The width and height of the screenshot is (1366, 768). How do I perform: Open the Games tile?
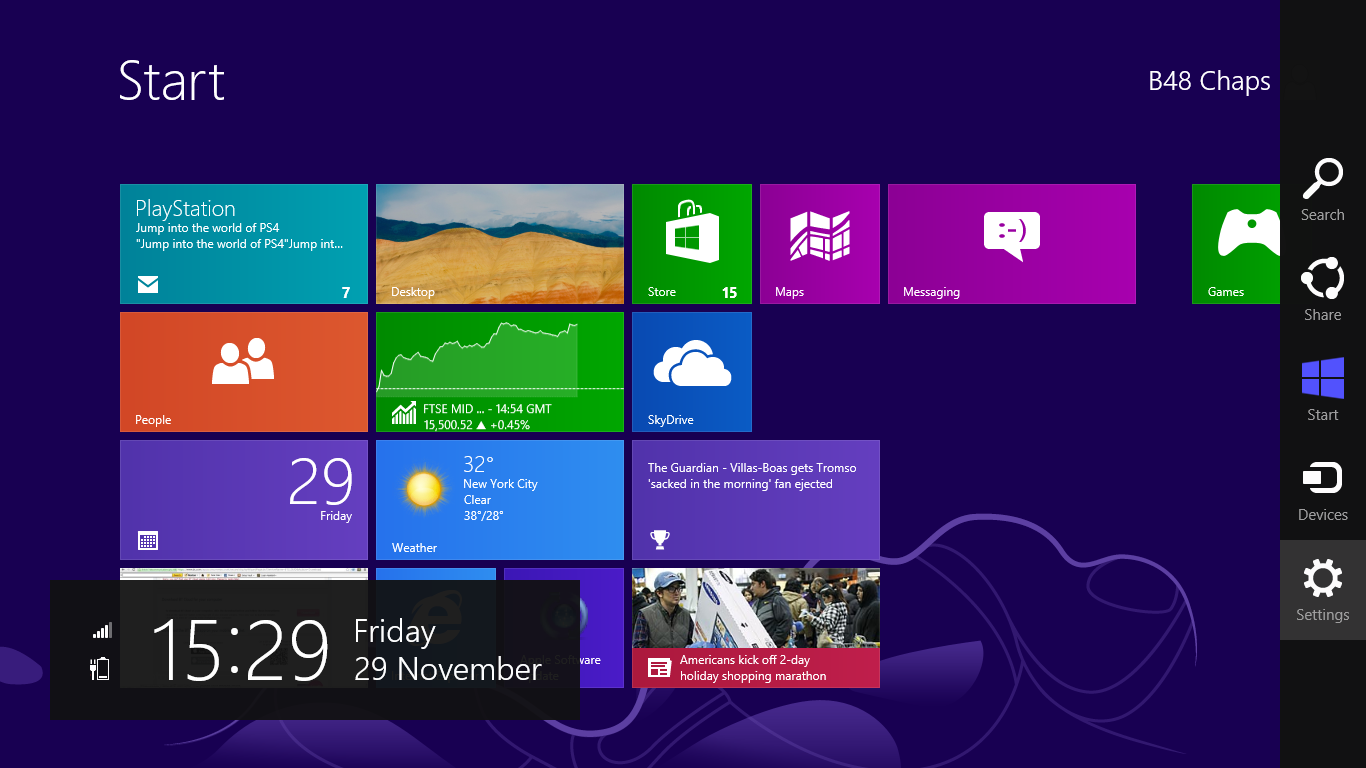point(1236,244)
